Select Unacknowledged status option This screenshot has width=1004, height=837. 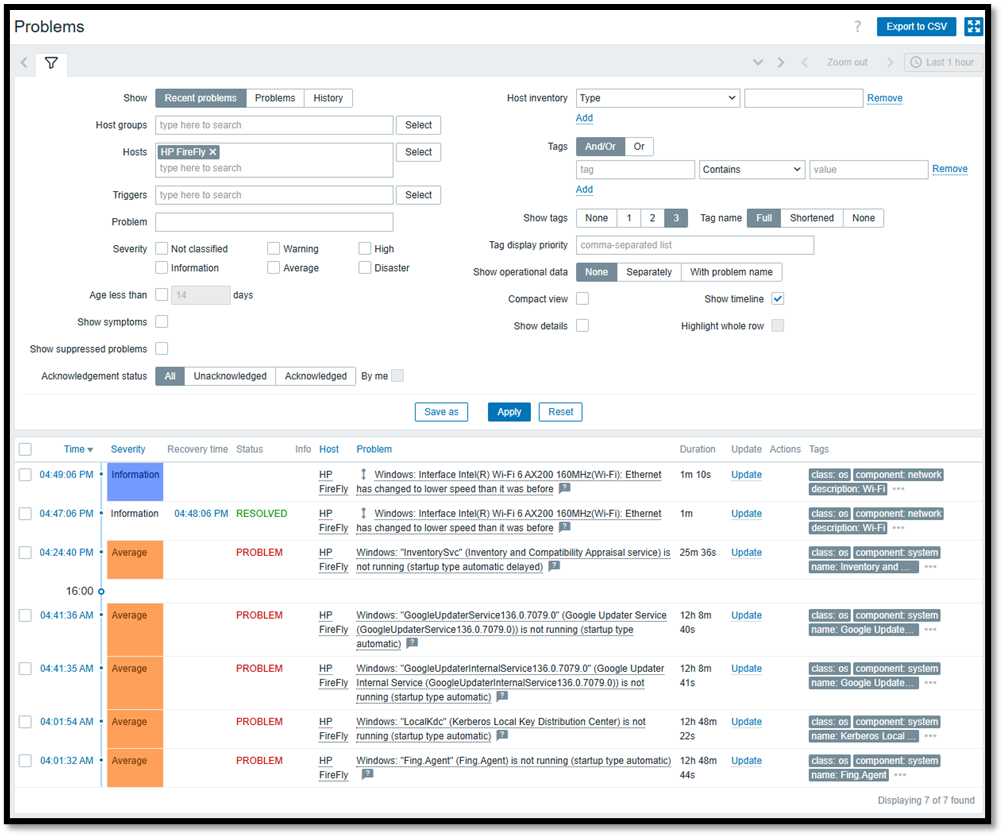coord(230,376)
